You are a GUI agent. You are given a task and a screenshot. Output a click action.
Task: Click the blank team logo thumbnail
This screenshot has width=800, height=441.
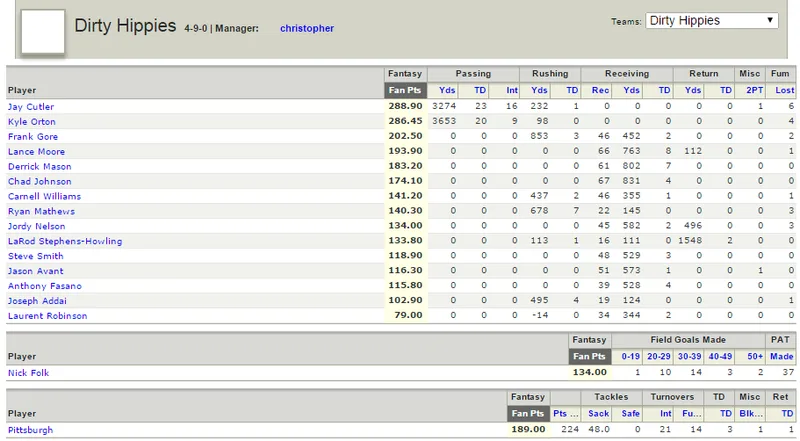point(43,31)
